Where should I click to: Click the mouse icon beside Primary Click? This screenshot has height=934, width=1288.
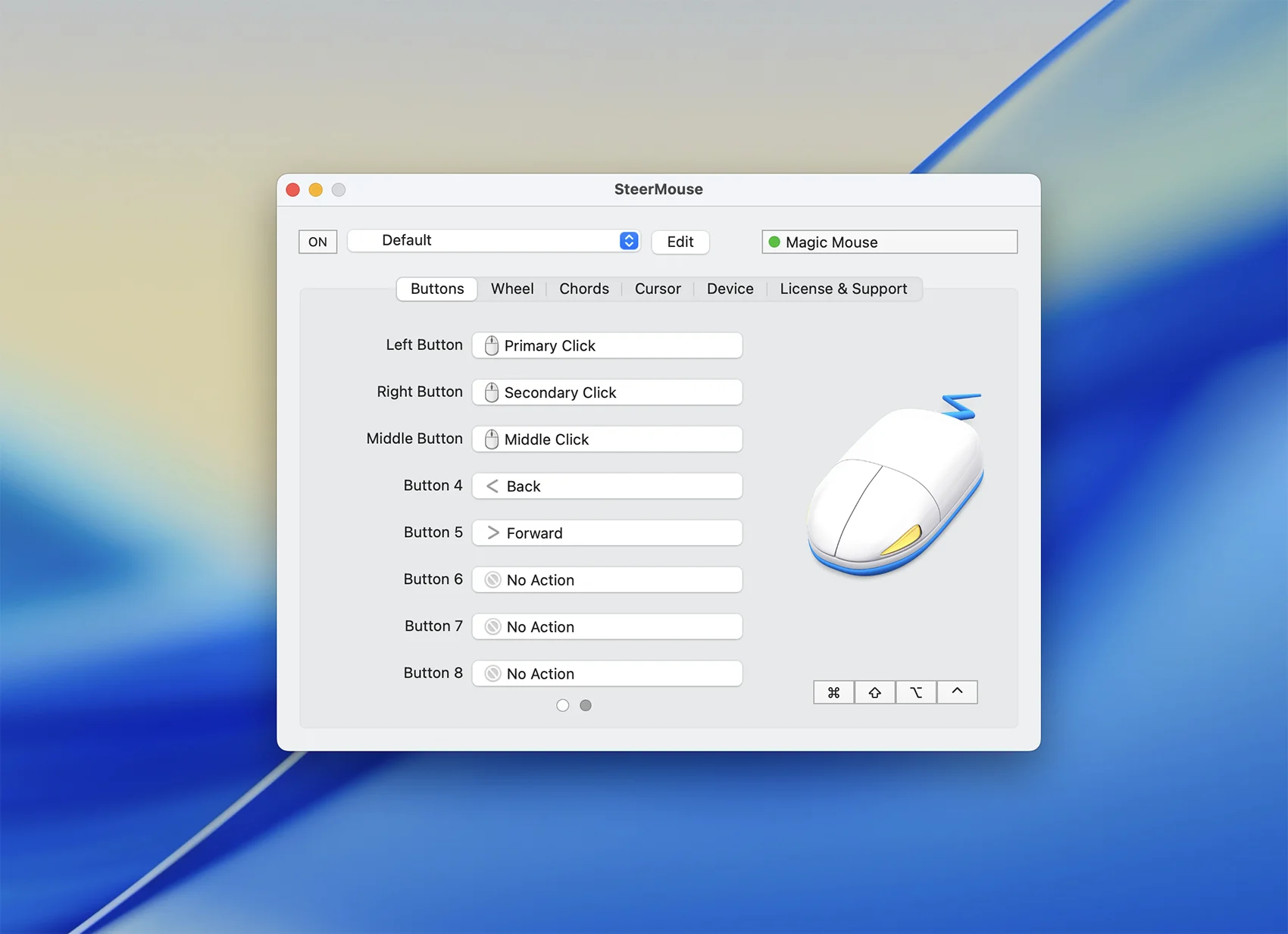click(x=492, y=345)
